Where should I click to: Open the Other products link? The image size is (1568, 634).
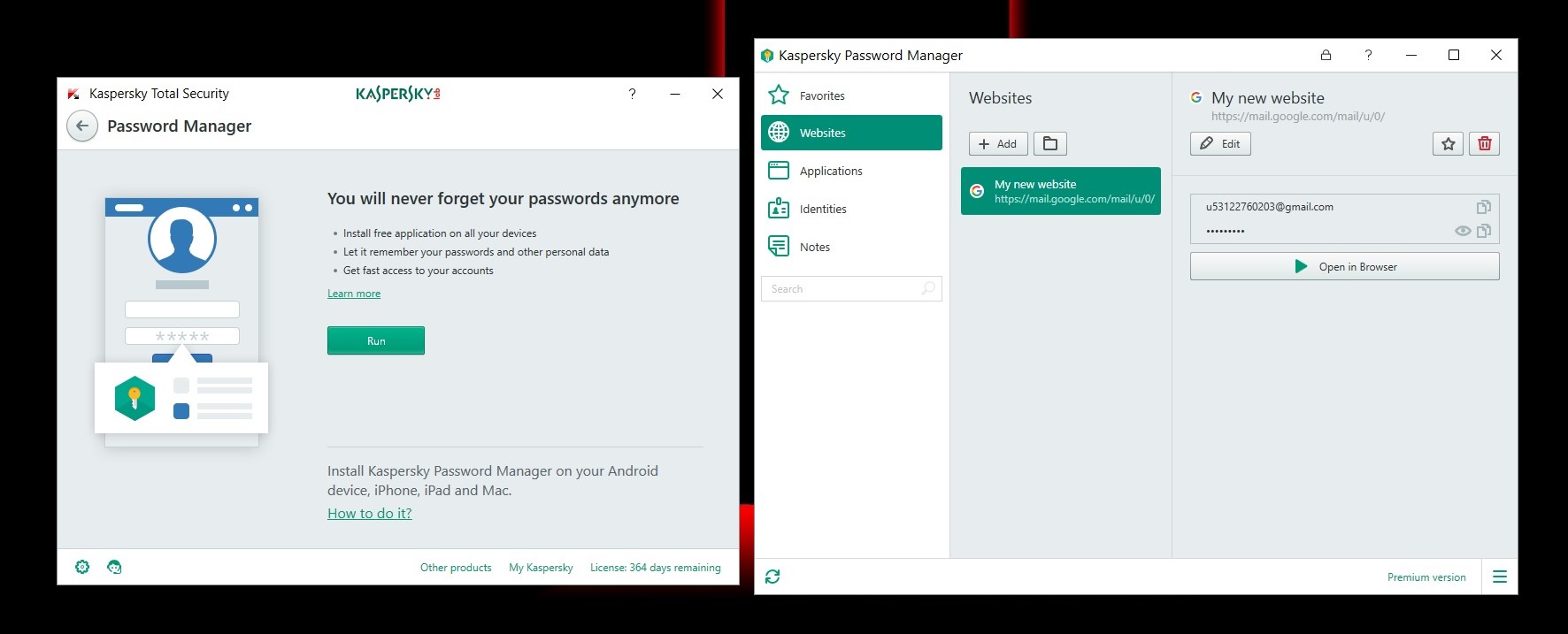(x=456, y=568)
